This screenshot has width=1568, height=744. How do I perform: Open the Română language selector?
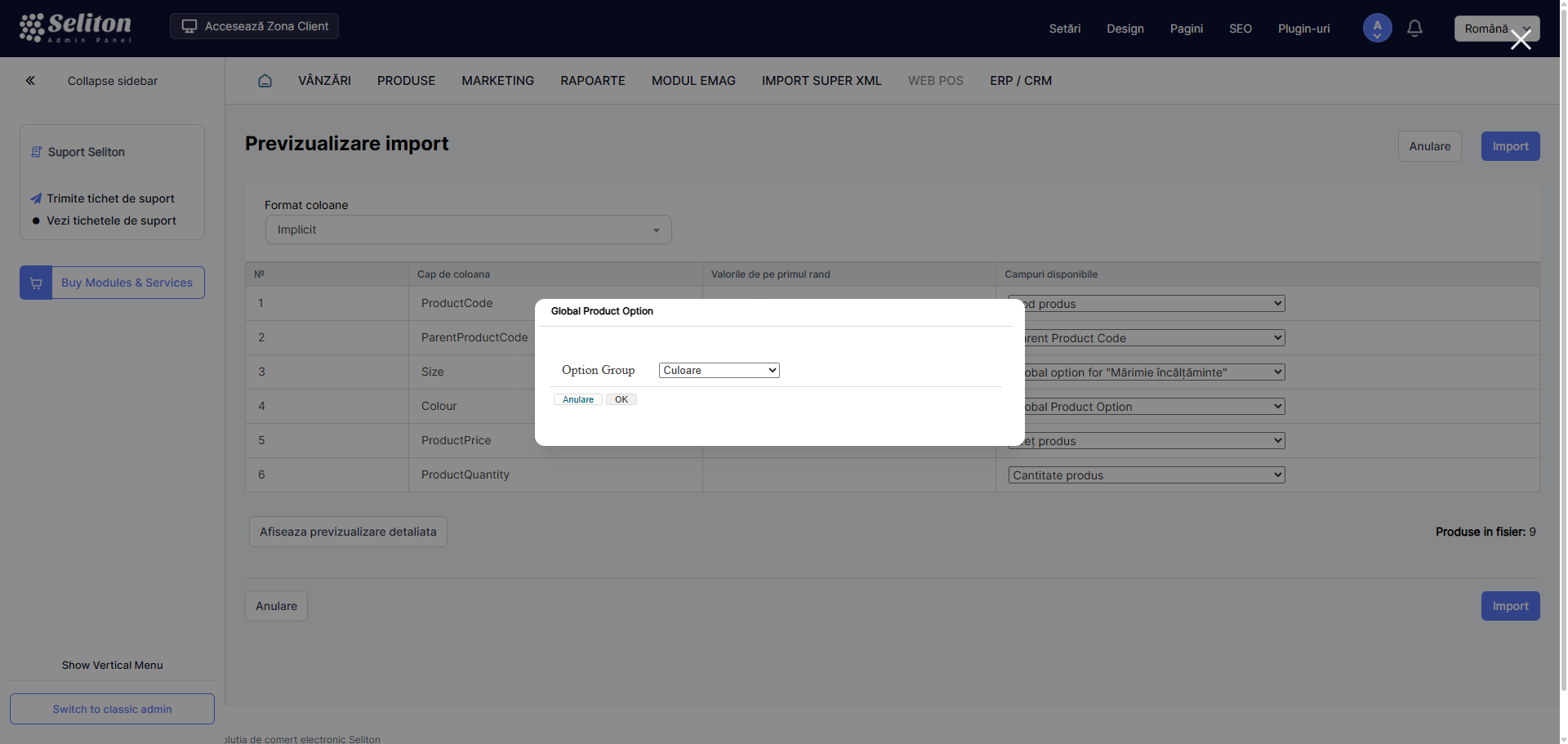(1486, 29)
